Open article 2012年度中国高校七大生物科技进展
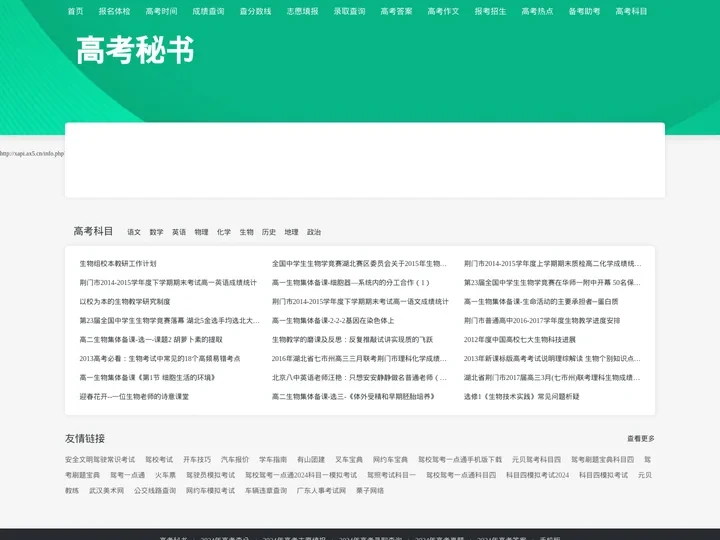 point(520,340)
